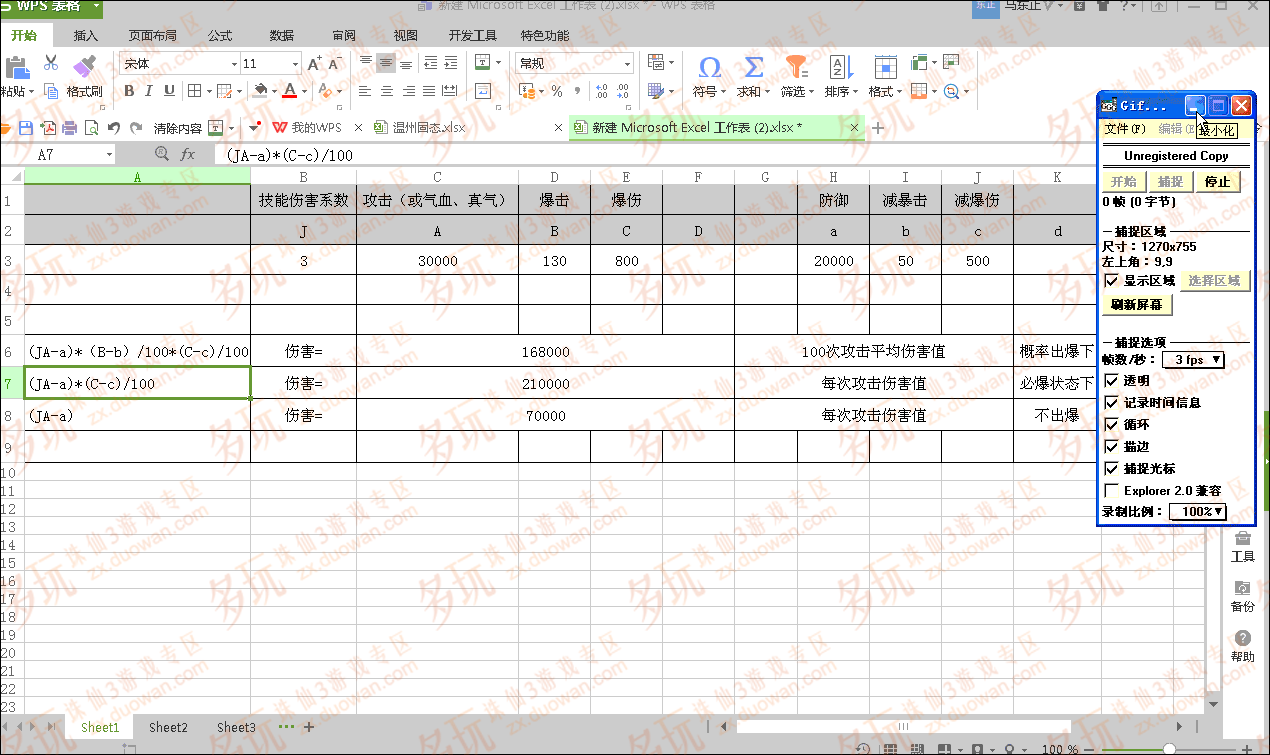Click the horizontal scrollbar at the bottom

click(x=903, y=727)
